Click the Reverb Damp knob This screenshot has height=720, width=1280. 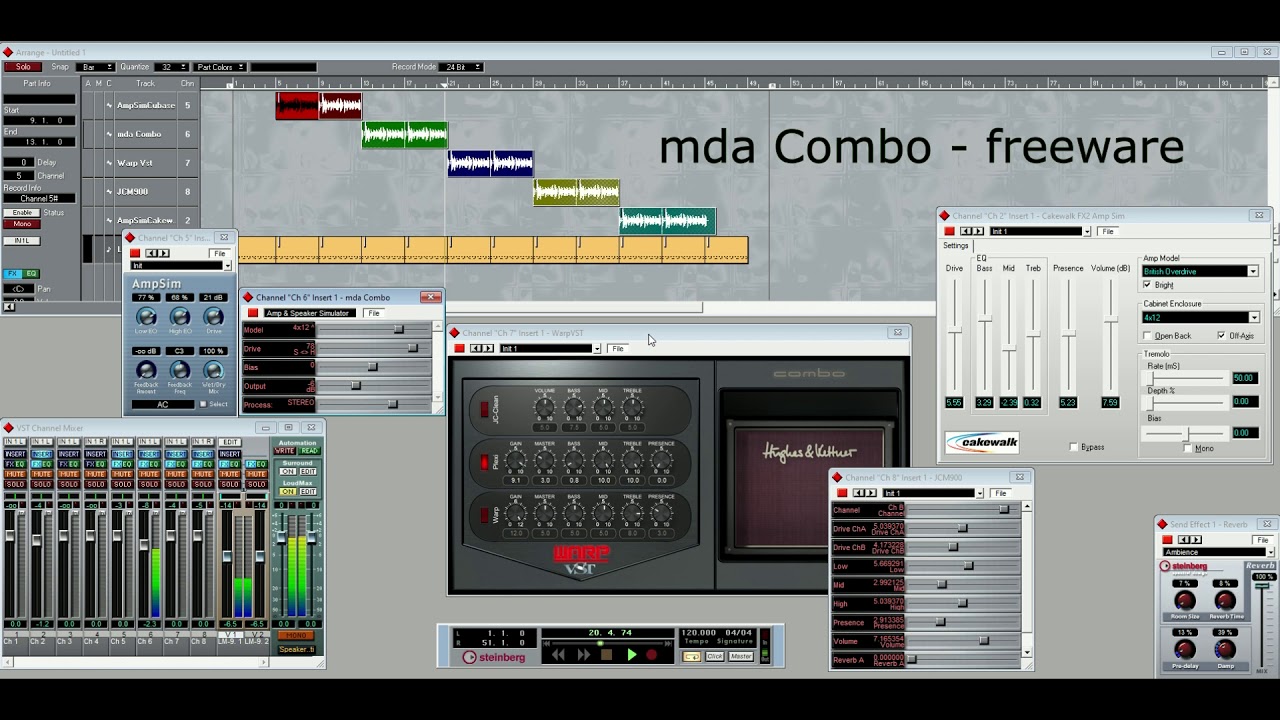pyautogui.click(x=1225, y=649)
